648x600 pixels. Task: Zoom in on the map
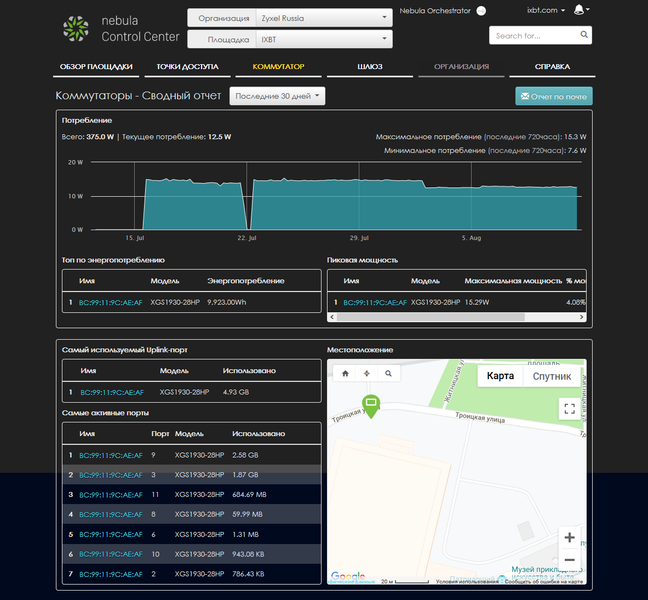point(569,537)
